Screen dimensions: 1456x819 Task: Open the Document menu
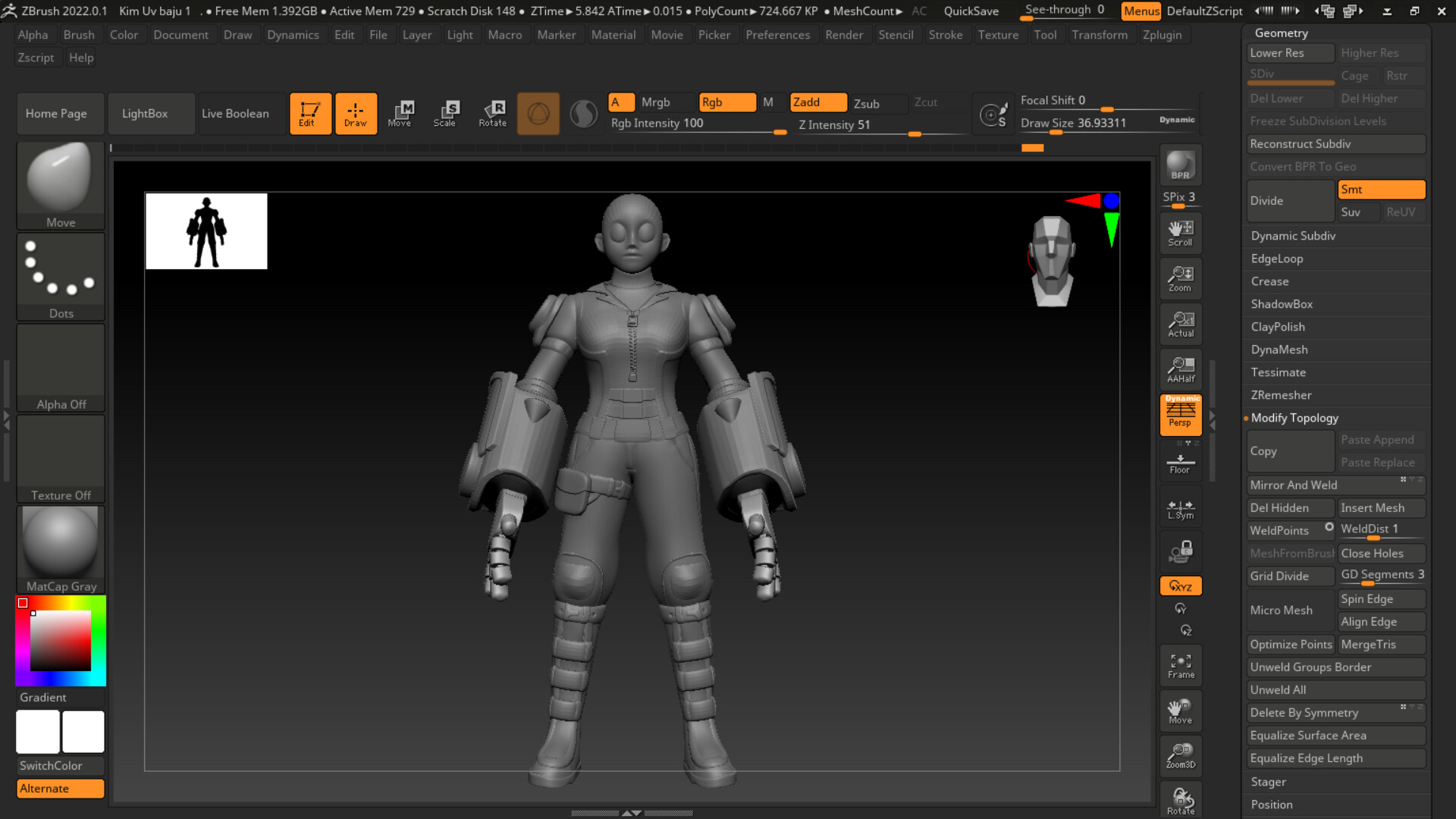tap(180, 35)
